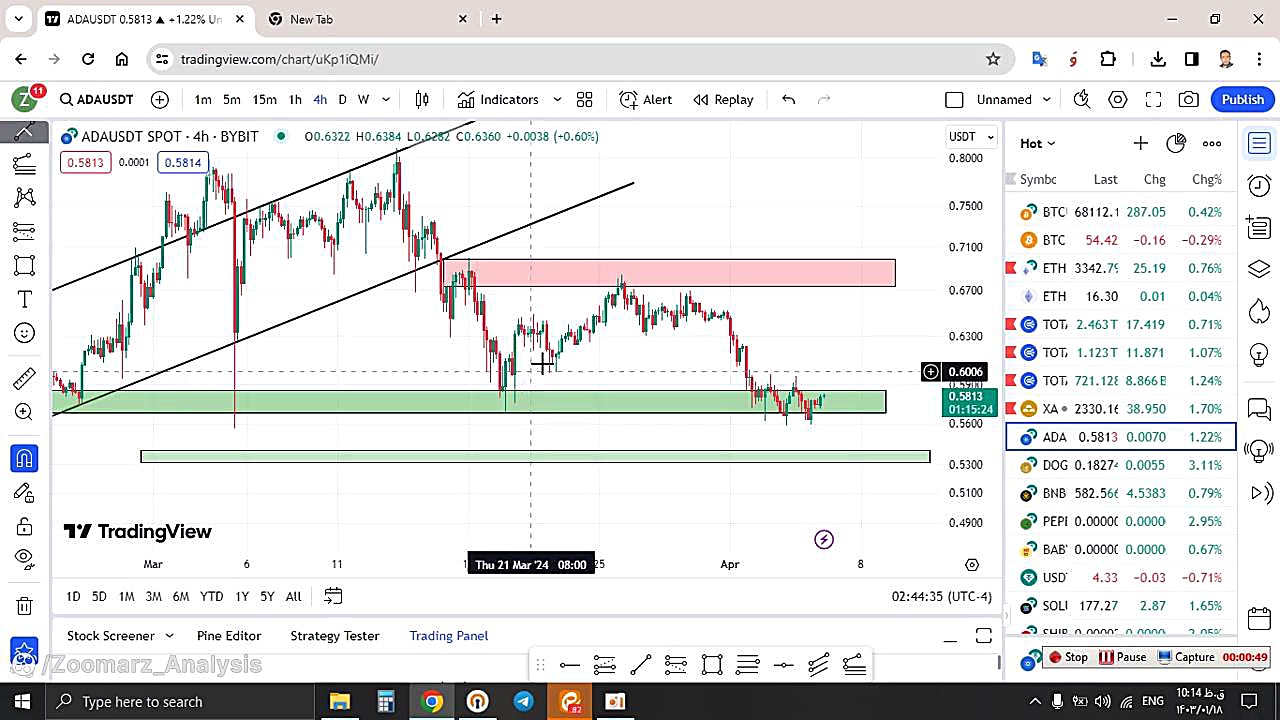Open watchlist advanced view icon

click(1176, 143)
